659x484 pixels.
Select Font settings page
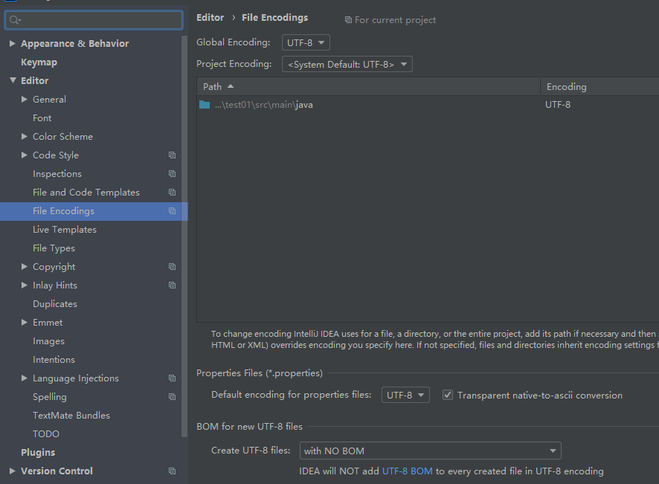(42, 118)
